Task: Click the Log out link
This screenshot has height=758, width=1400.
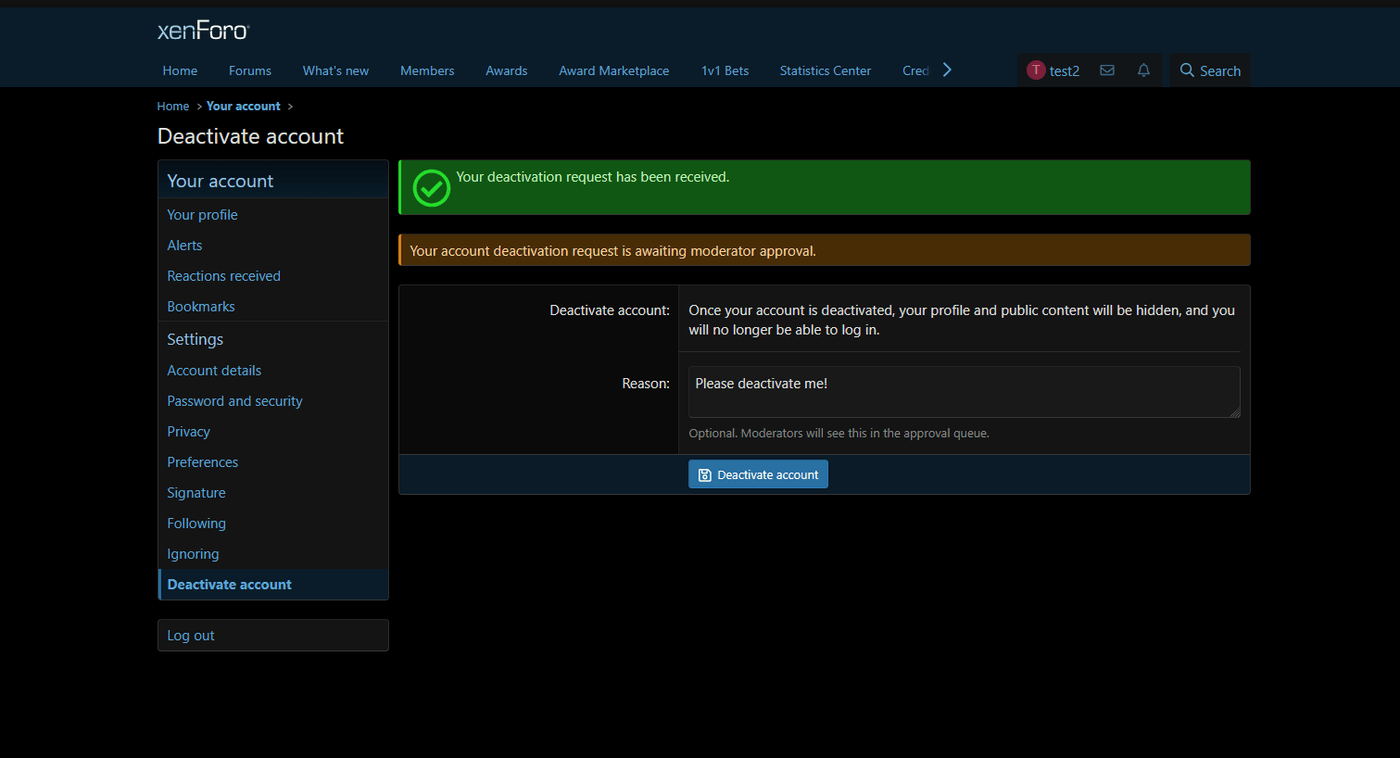Action: coord(191,636)
